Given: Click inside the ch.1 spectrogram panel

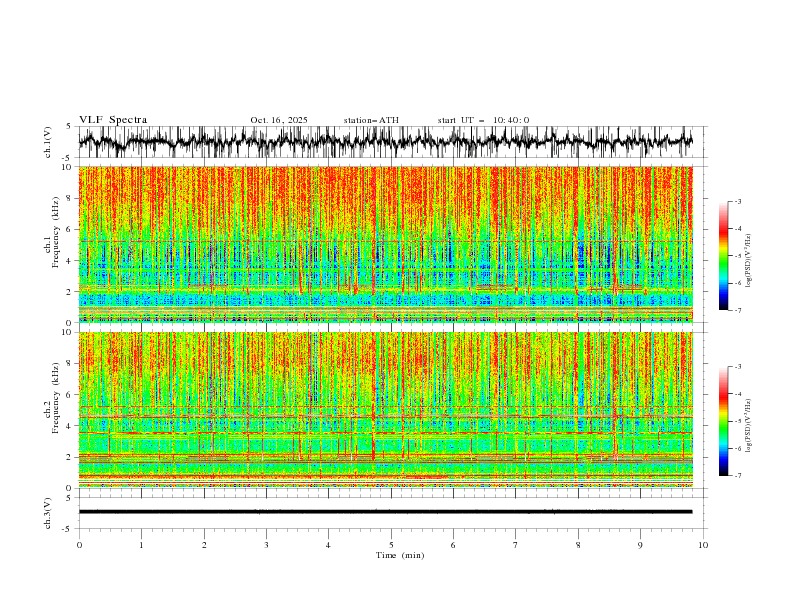Looking at the screenshot, I should (x=385, y=244).
